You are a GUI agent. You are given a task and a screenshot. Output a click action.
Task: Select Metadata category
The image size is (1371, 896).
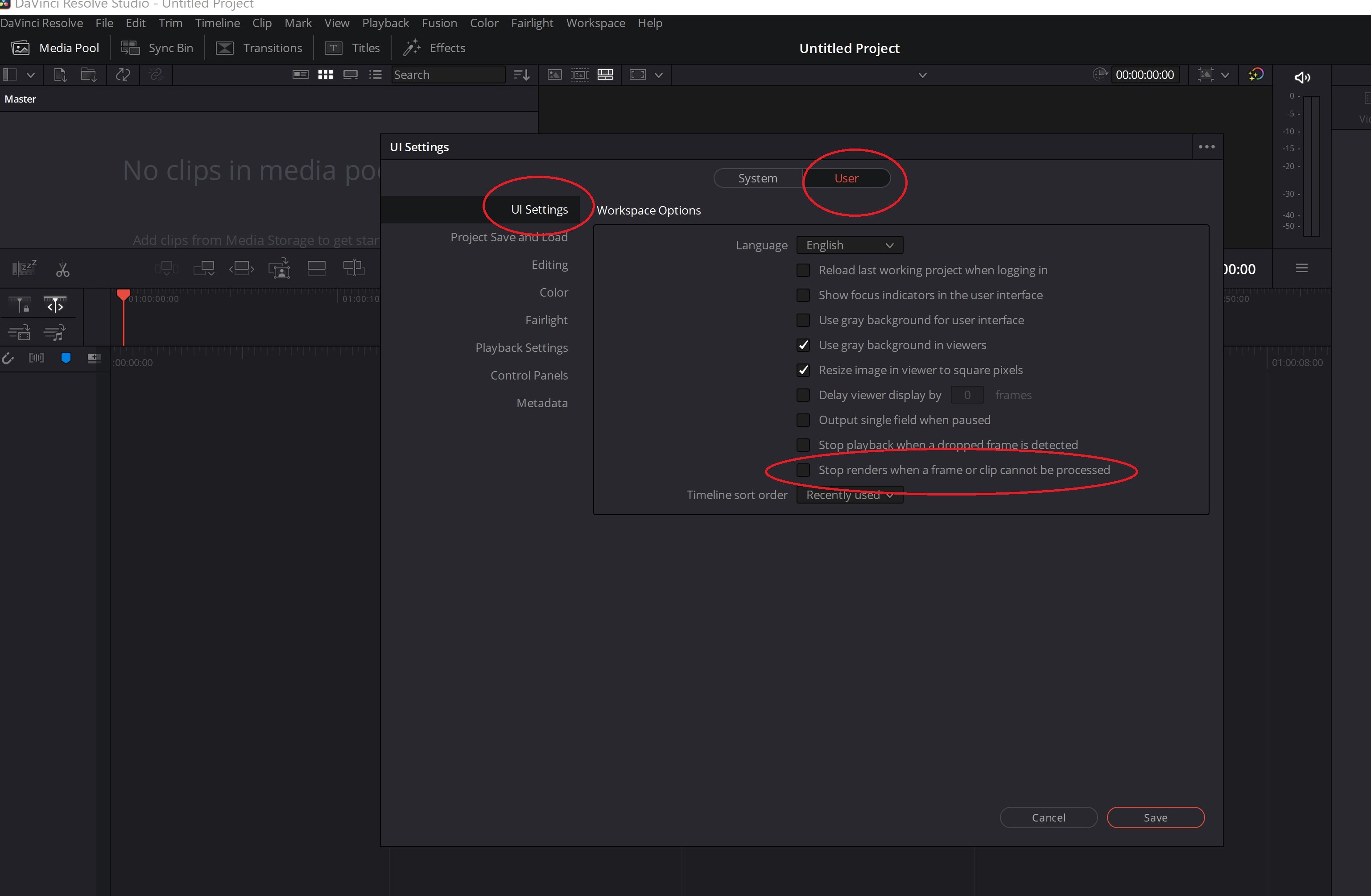pyautogui.click(x=541, y=403)
